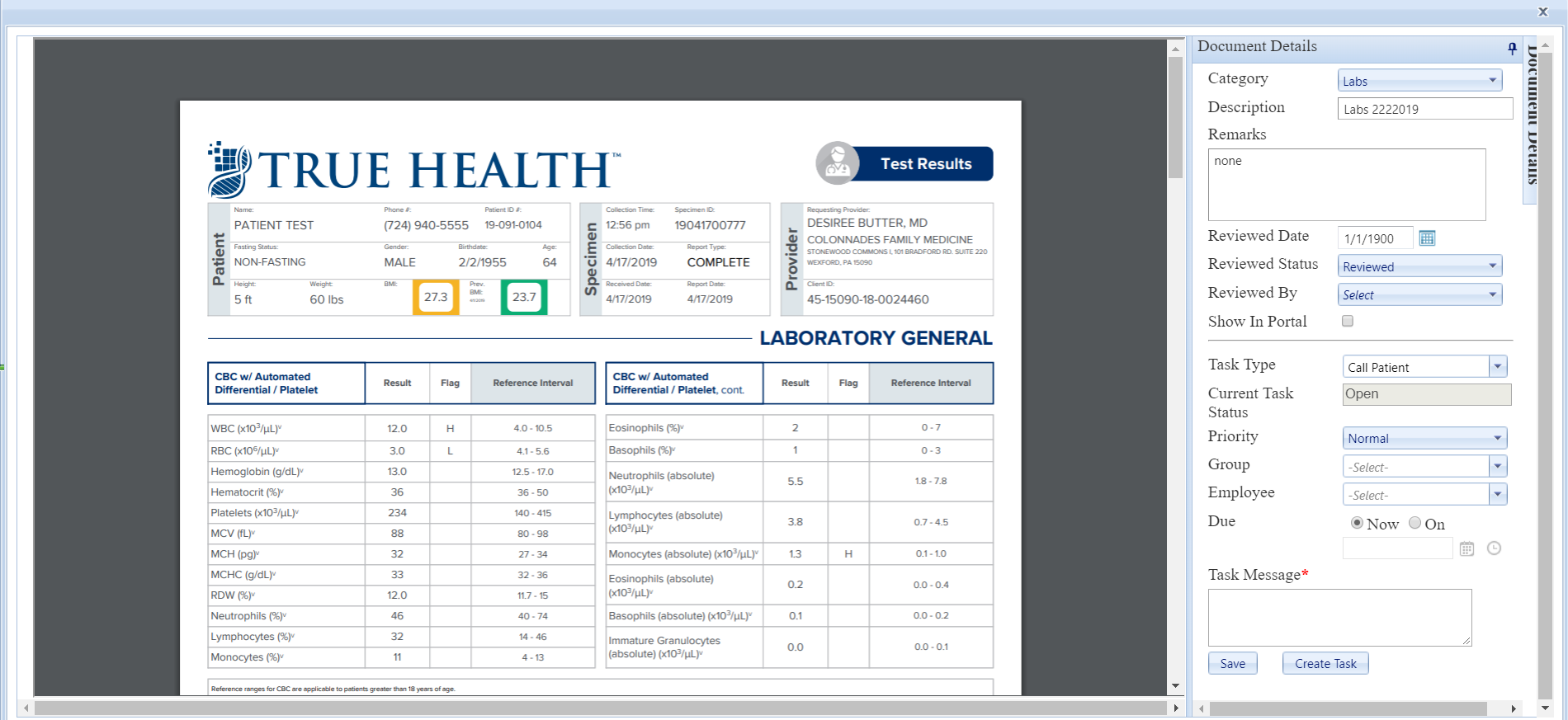Click the details panel horizontal scrollbar
The image size is (1568, 720).
tap(1348, 708)
